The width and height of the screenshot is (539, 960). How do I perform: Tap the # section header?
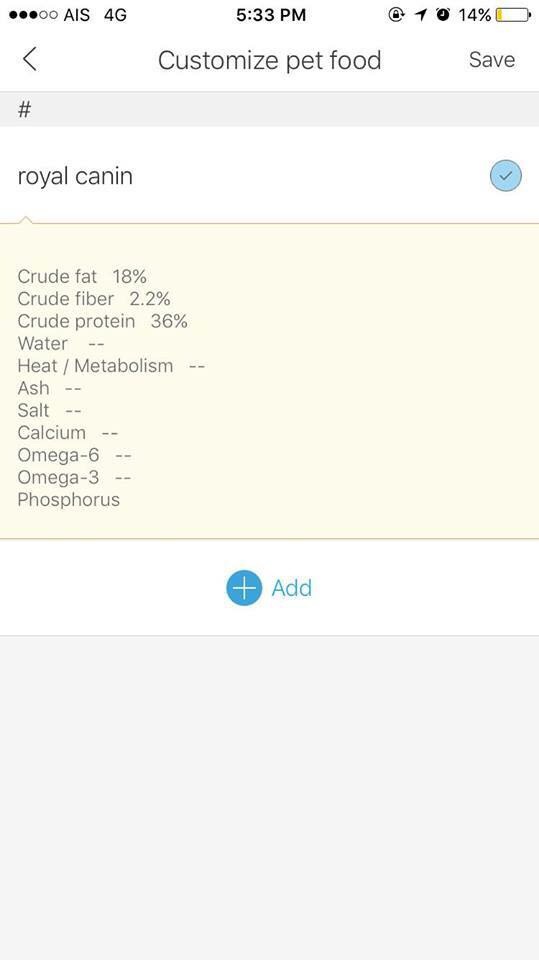pyautogui.click(x=270, y=110)
